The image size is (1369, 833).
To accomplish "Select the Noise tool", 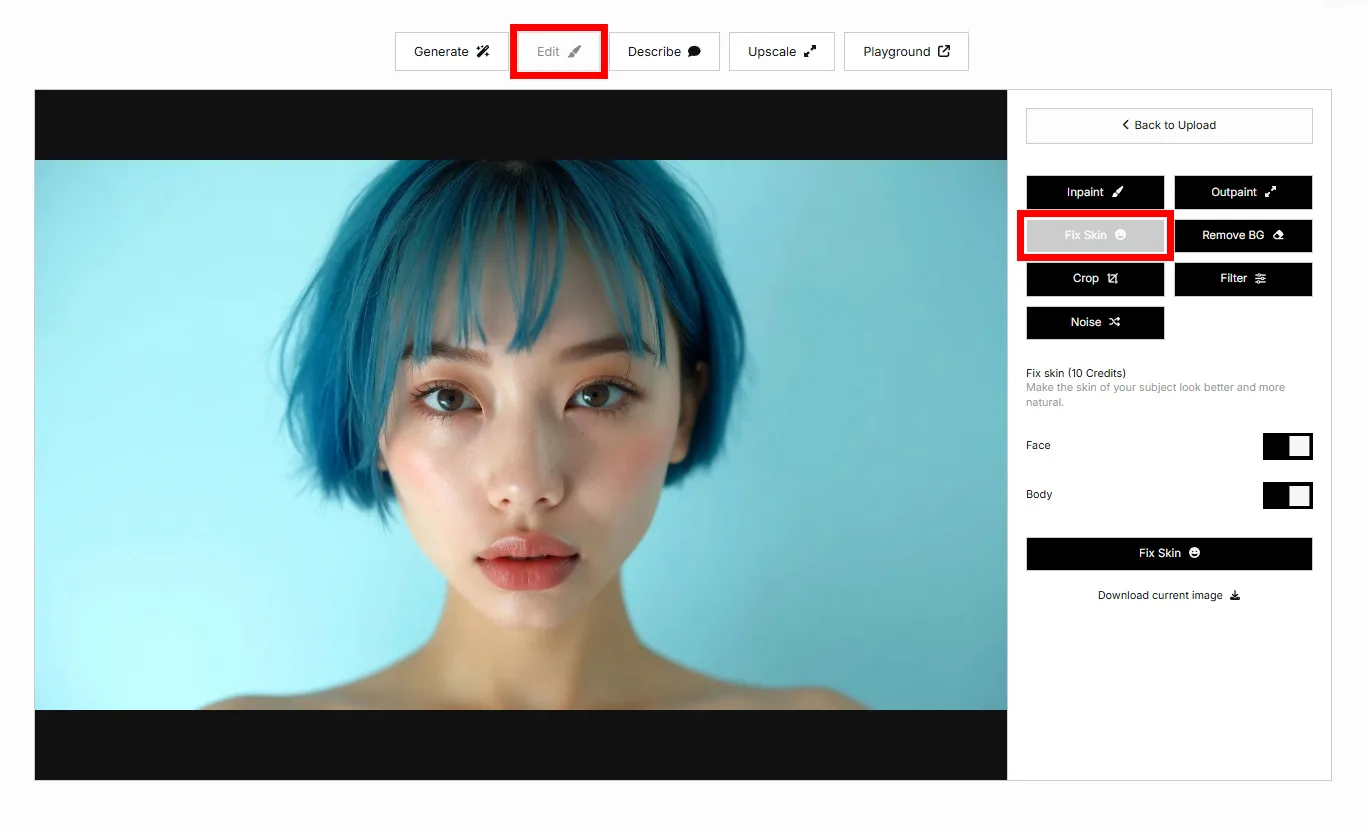I will 1094,322.
